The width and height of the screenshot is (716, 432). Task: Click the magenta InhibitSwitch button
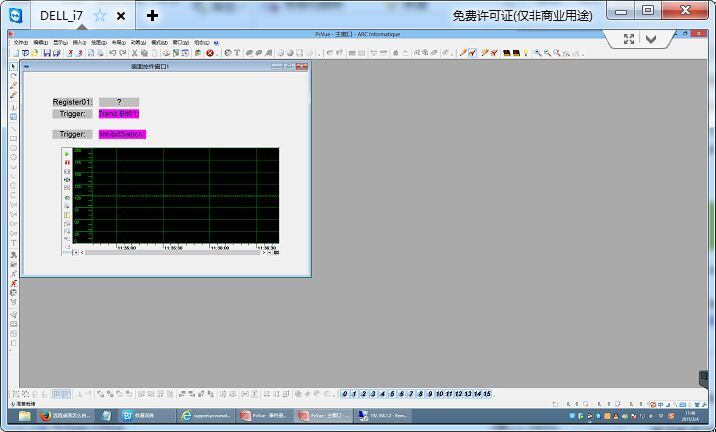[122, 134]
